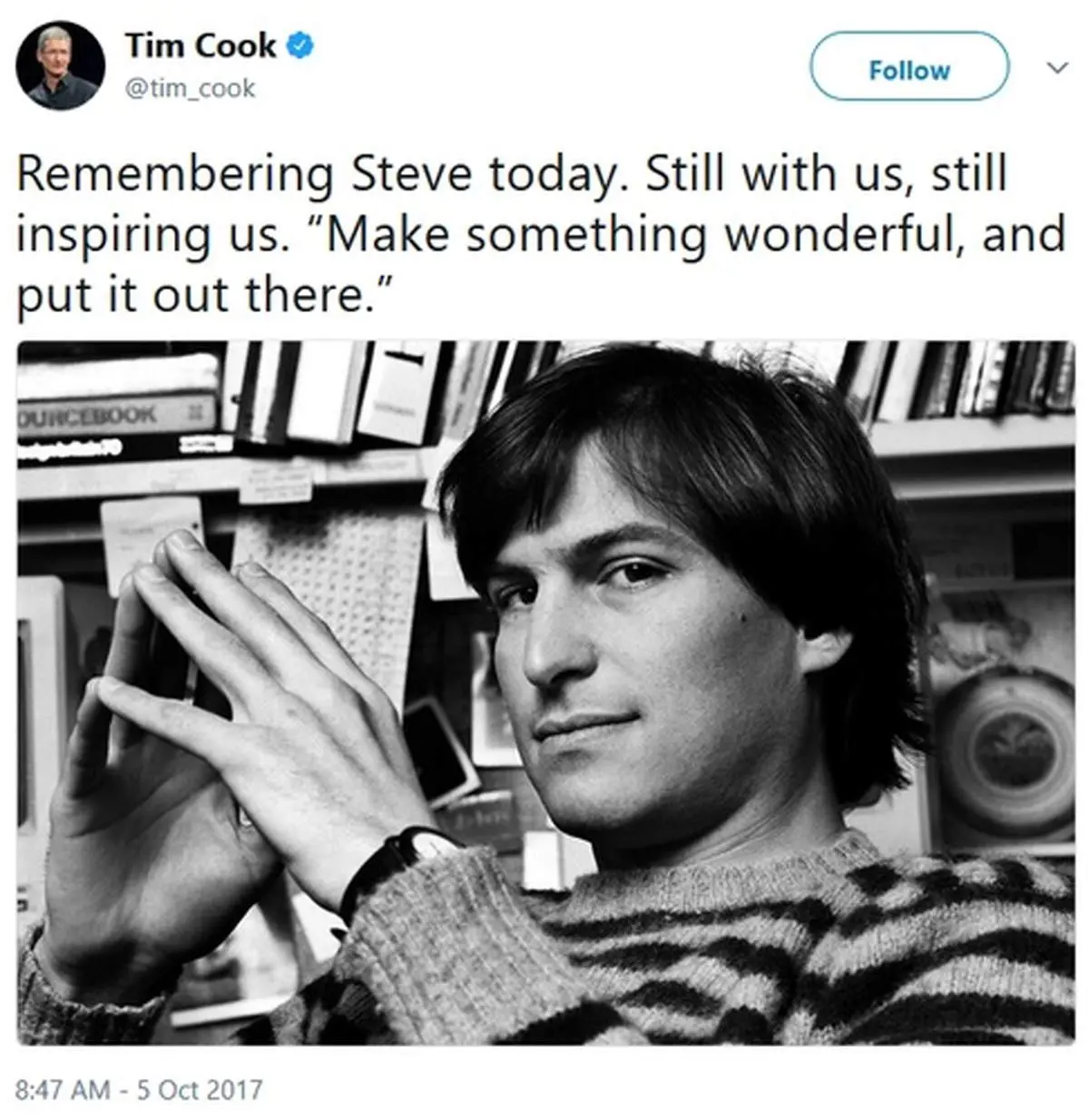Open the Tim Cook display name link
Viewport: 1089px width, 1120px height.
[x=200, y=45]
